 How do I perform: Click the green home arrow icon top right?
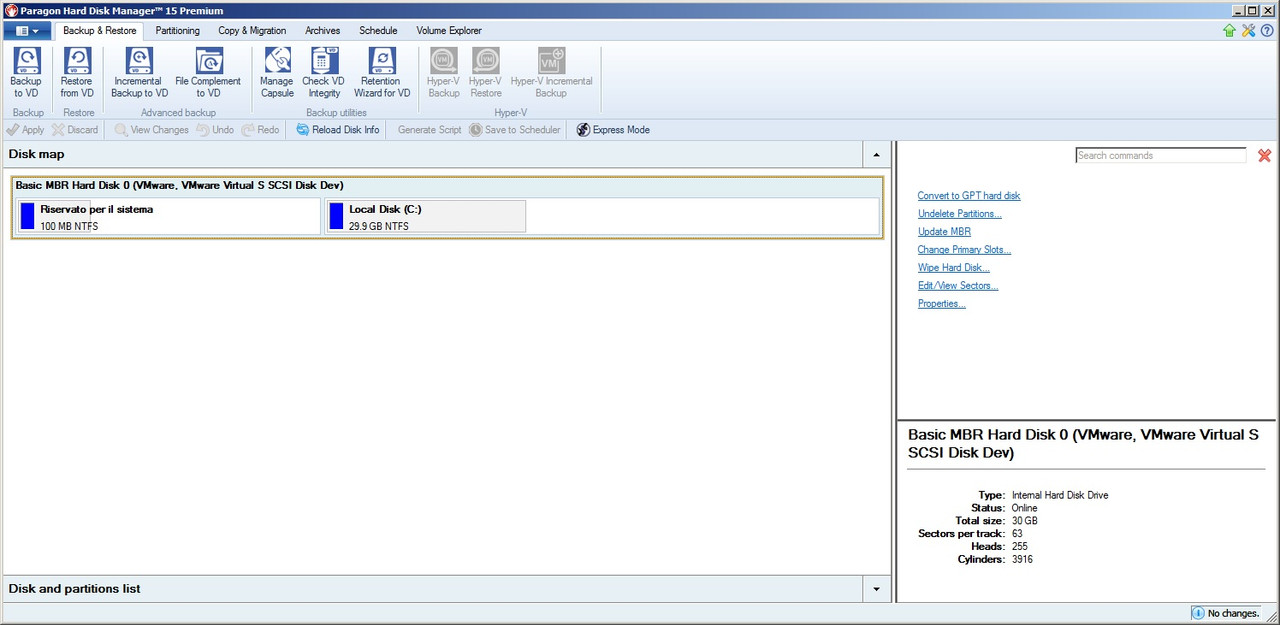1229,31
